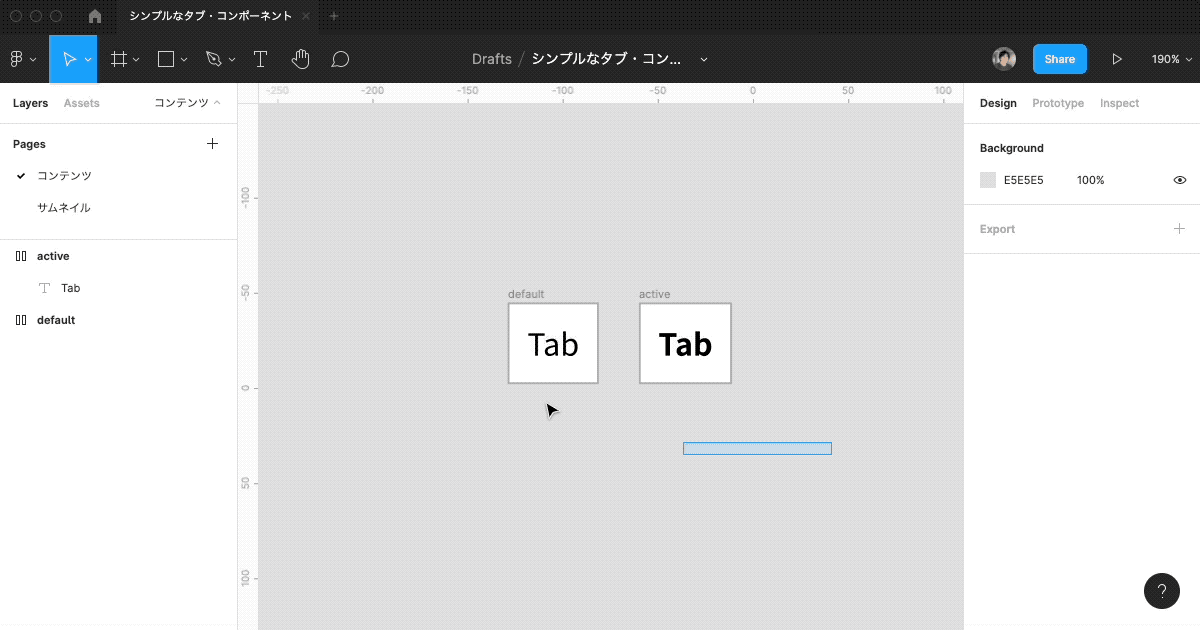The width and height of the screenshot is (1200, 630).
Task: Toggle visibility of the Background fill
Action: tap(1179, 180)
